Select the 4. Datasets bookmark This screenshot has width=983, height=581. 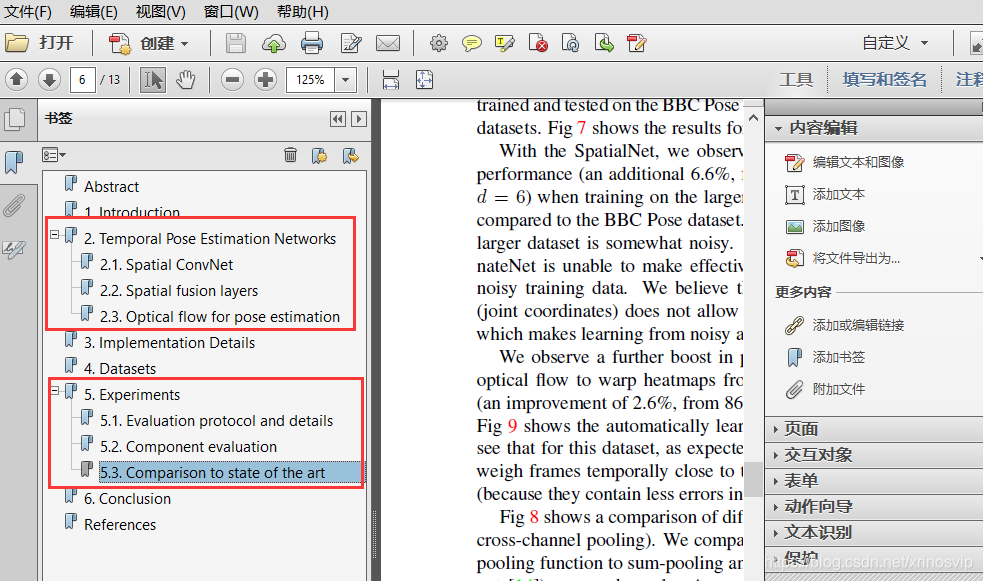click(120, 369)
